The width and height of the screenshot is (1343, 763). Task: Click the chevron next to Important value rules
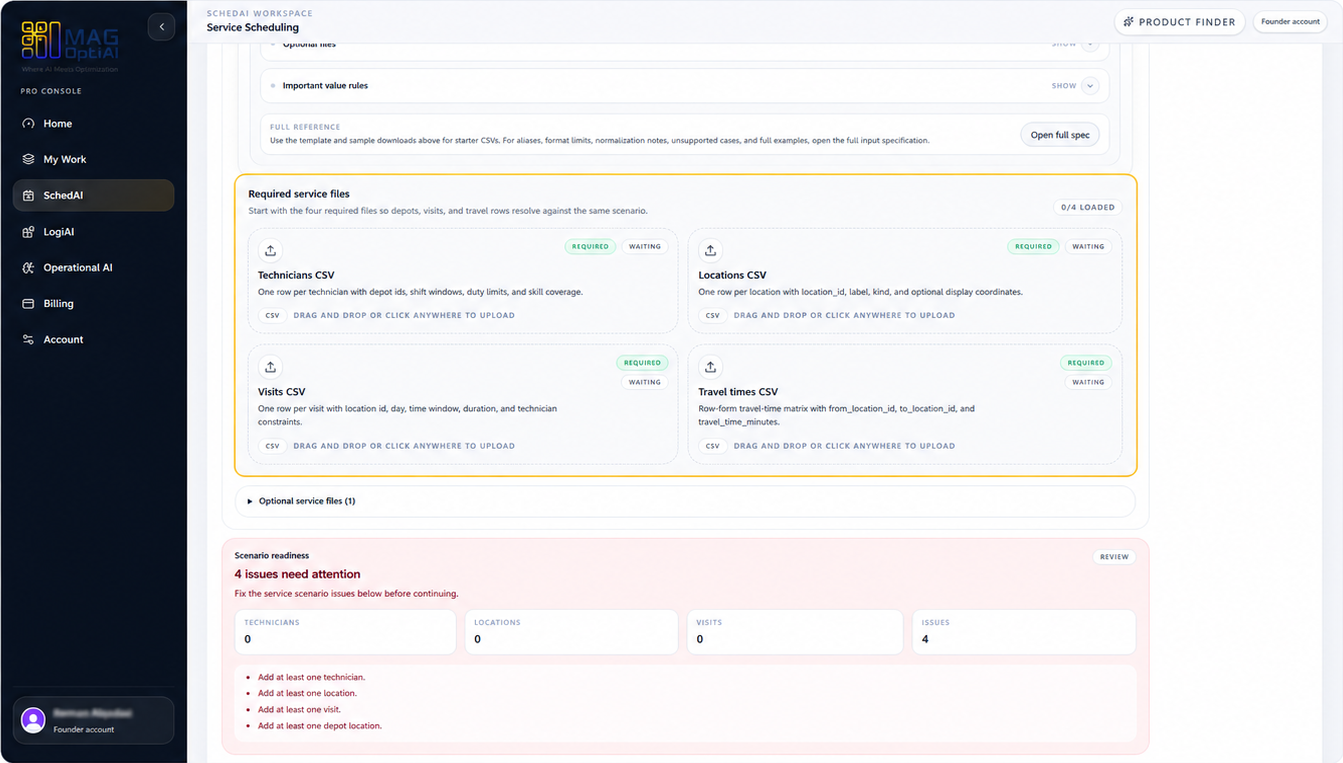tap(1090, 86)
